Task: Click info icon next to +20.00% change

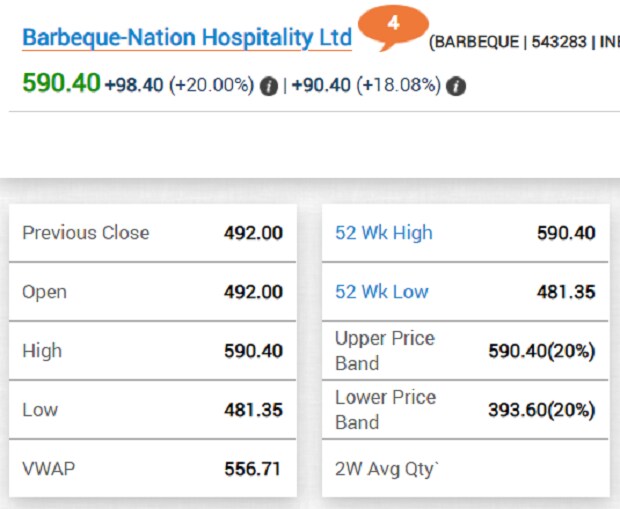Action: 269,86
